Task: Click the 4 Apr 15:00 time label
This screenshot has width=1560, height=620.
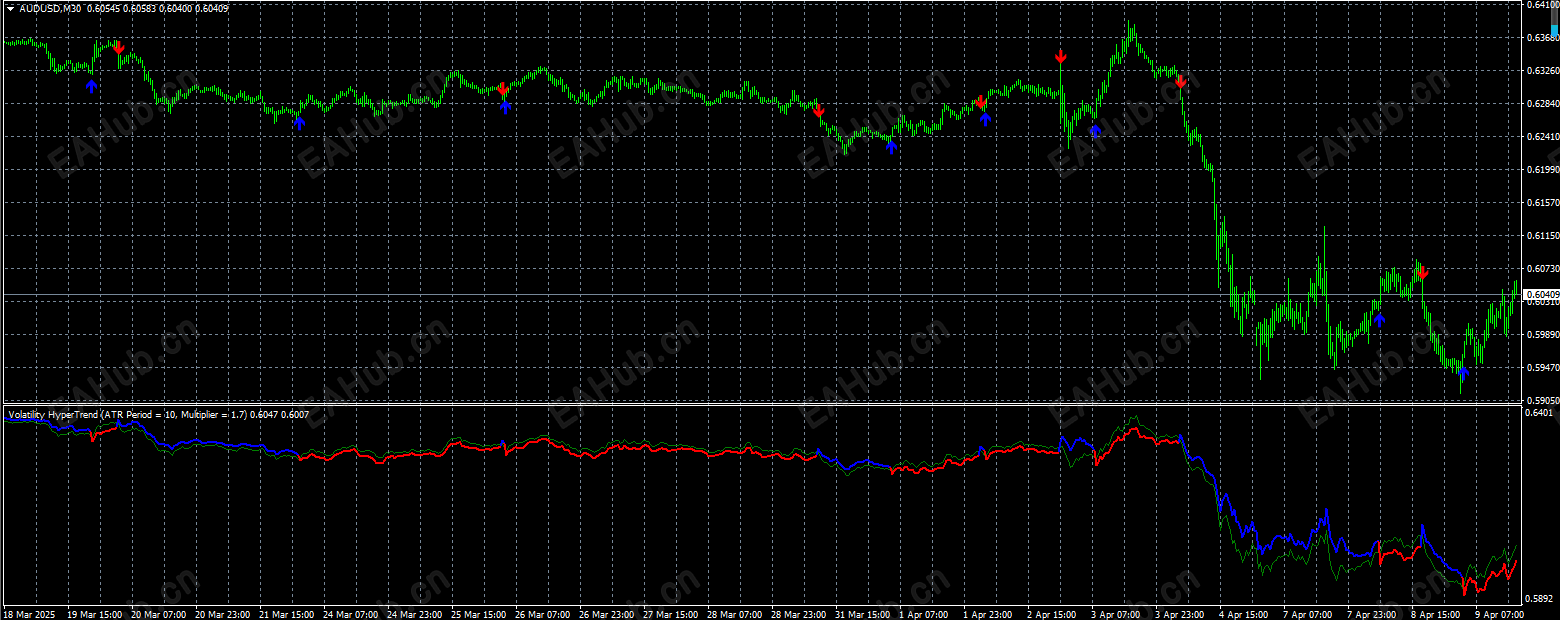Action: tap(1245, 613)
